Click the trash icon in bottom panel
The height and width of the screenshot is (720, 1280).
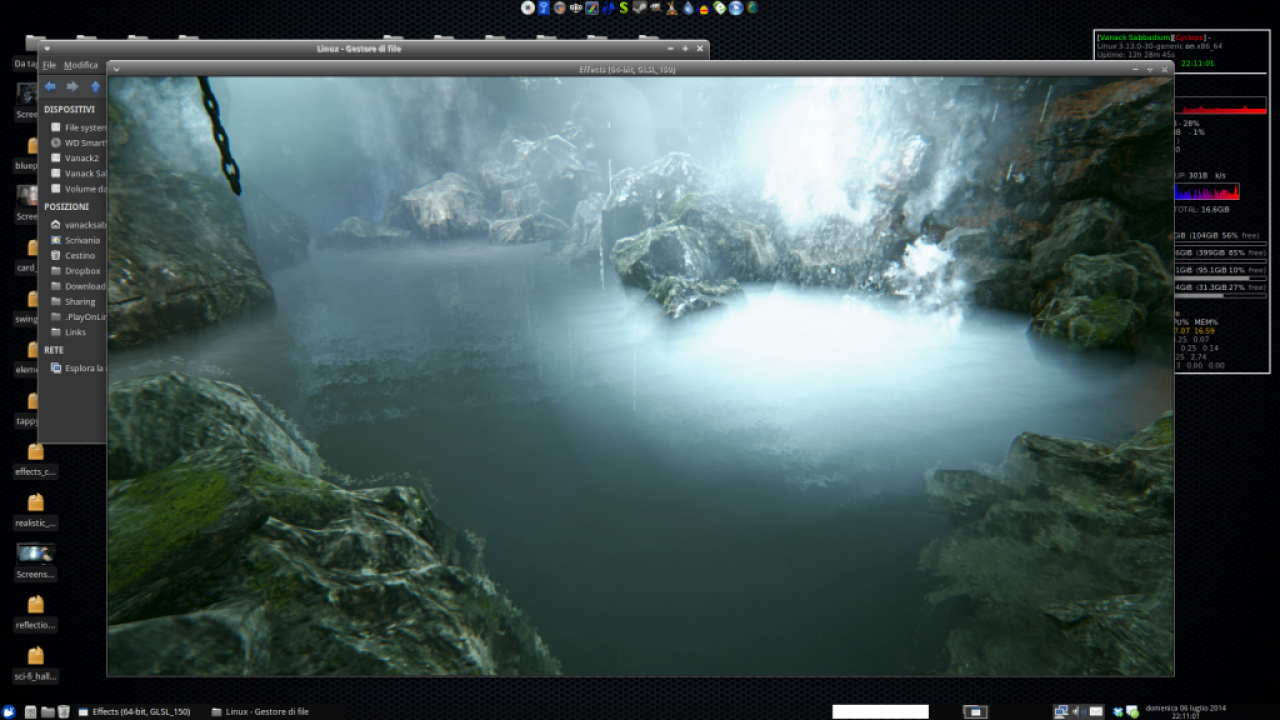point(63,712)
